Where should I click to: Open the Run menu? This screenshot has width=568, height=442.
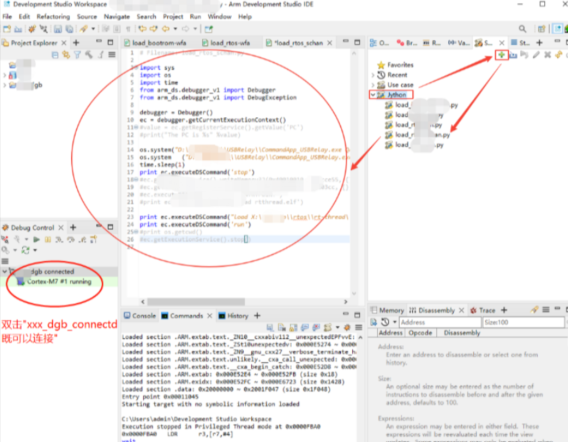195,17
